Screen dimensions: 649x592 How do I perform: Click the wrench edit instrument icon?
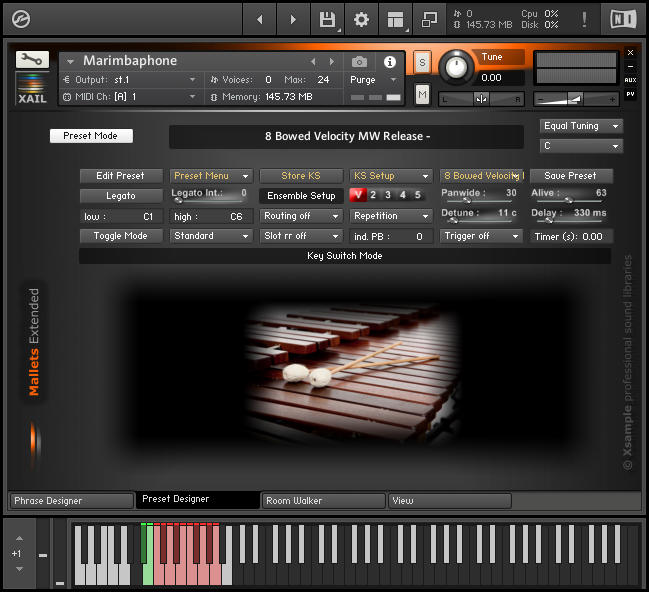tap(32, 59)
